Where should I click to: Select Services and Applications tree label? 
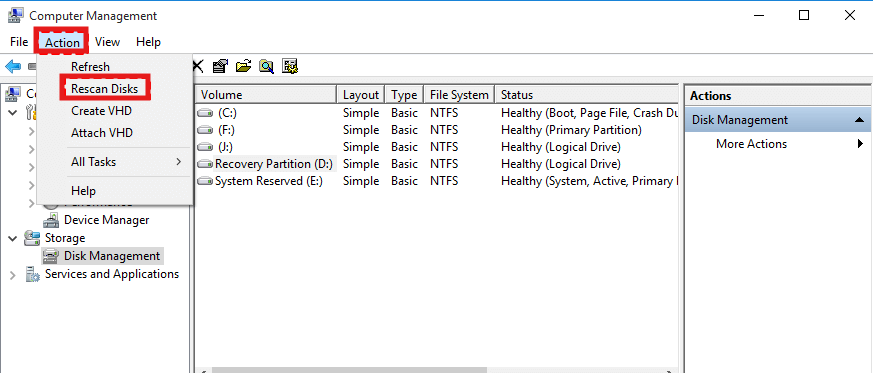[112, 274]
